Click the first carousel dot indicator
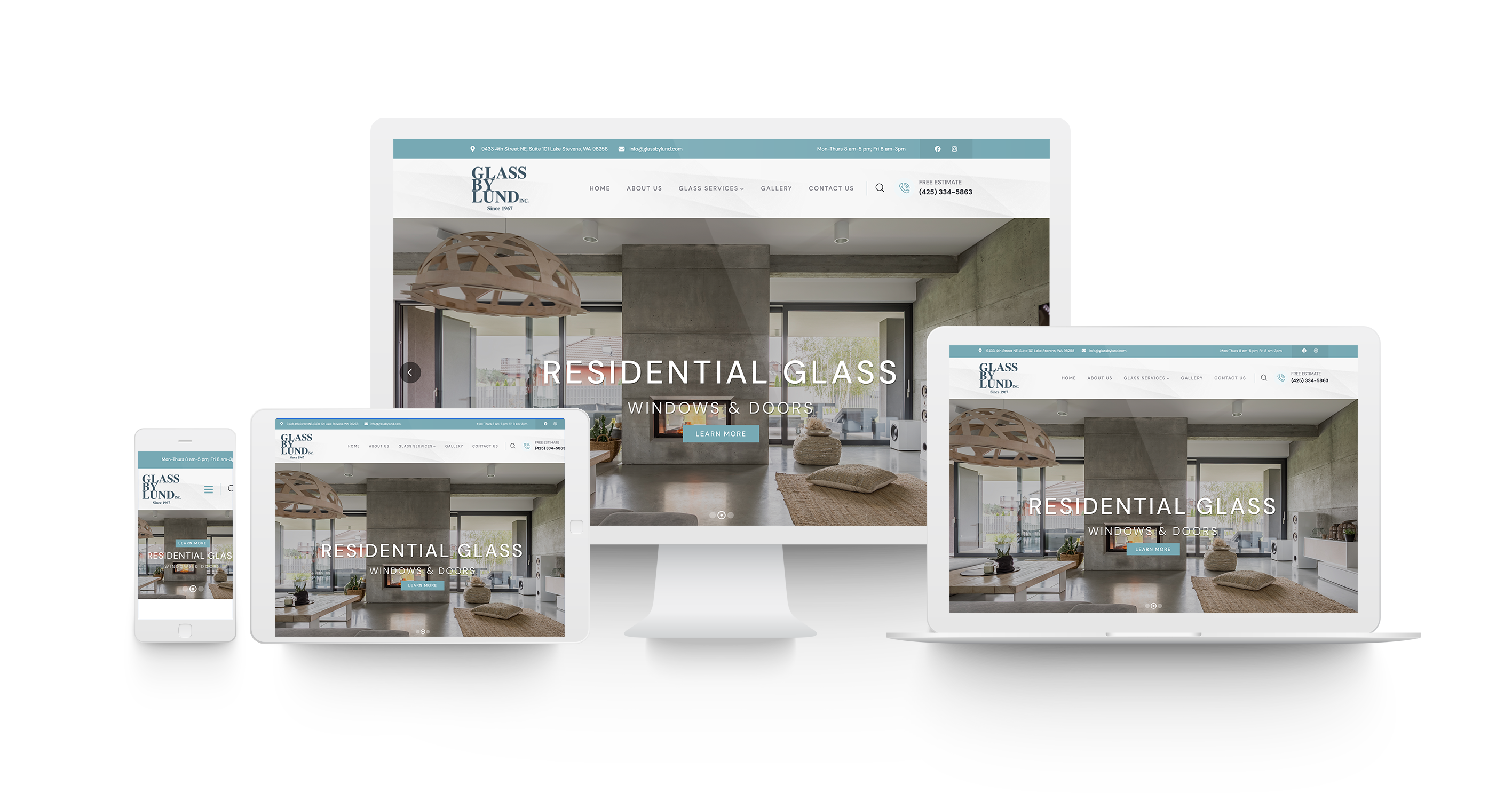The height and width of the screenshot is (793, 1512). (x=711, y=514)
